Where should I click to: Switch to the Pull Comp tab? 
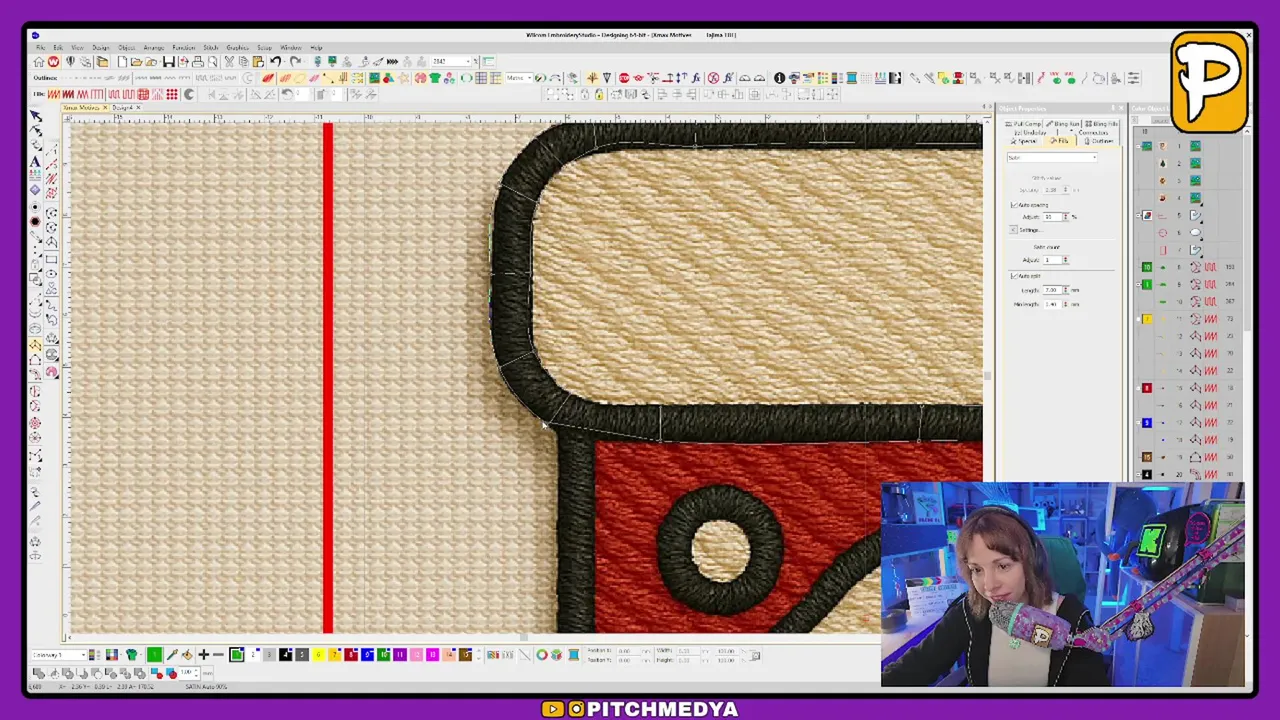pyautogui.click(x=1025, y=124)
